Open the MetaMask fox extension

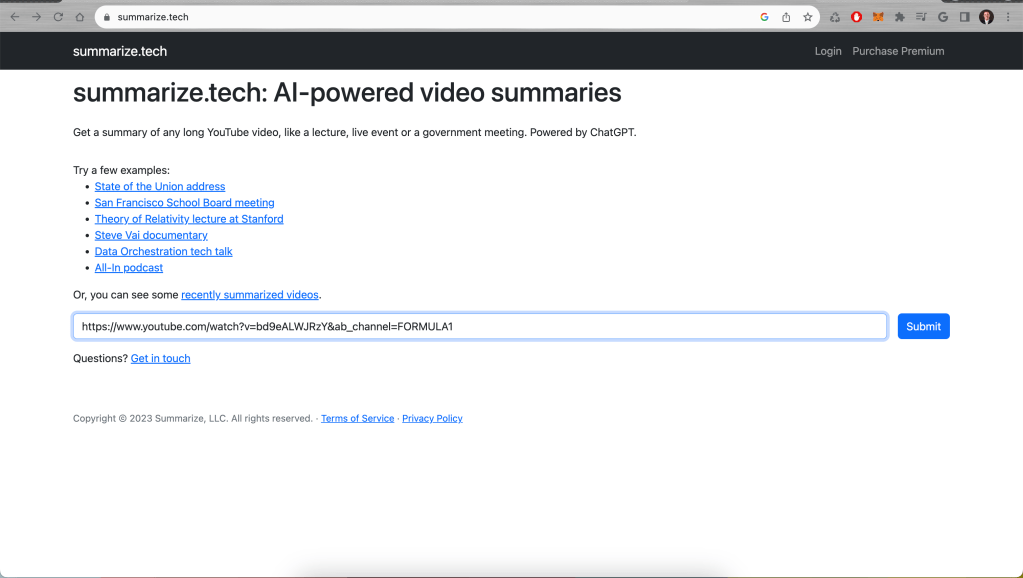click(878, 17)
